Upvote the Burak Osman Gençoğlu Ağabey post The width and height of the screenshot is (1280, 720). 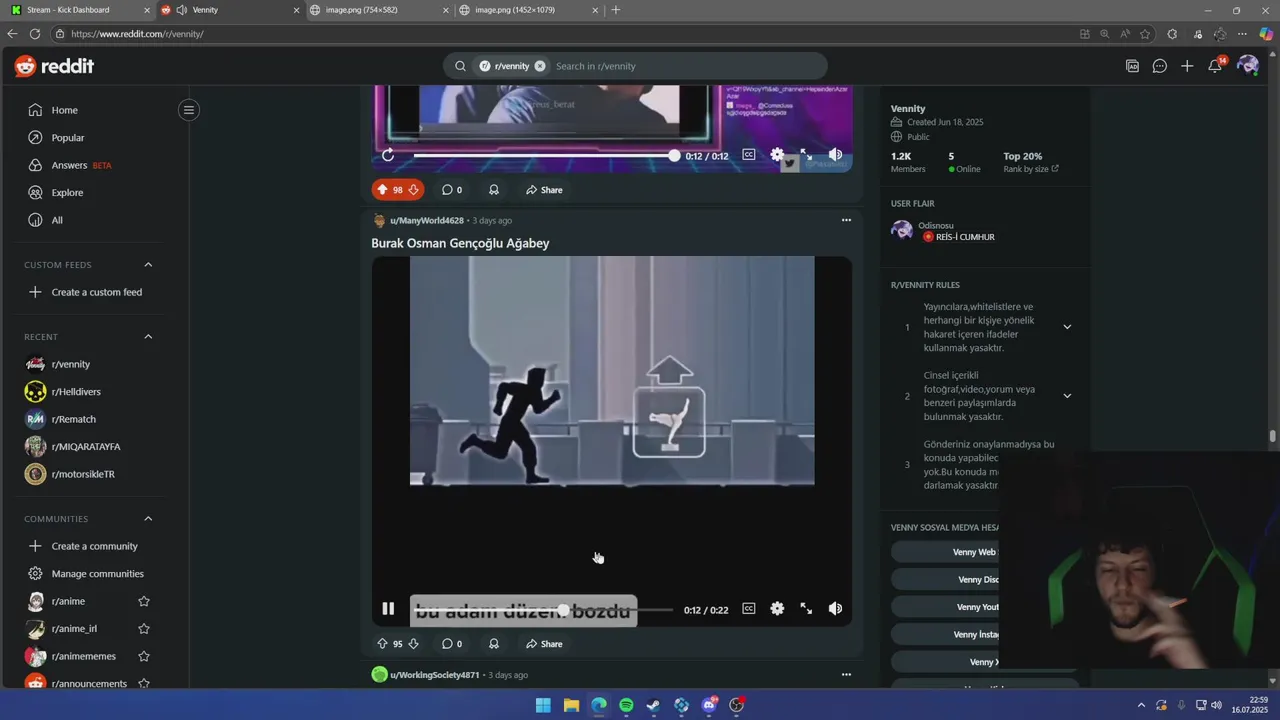click(x=382, y=644)
